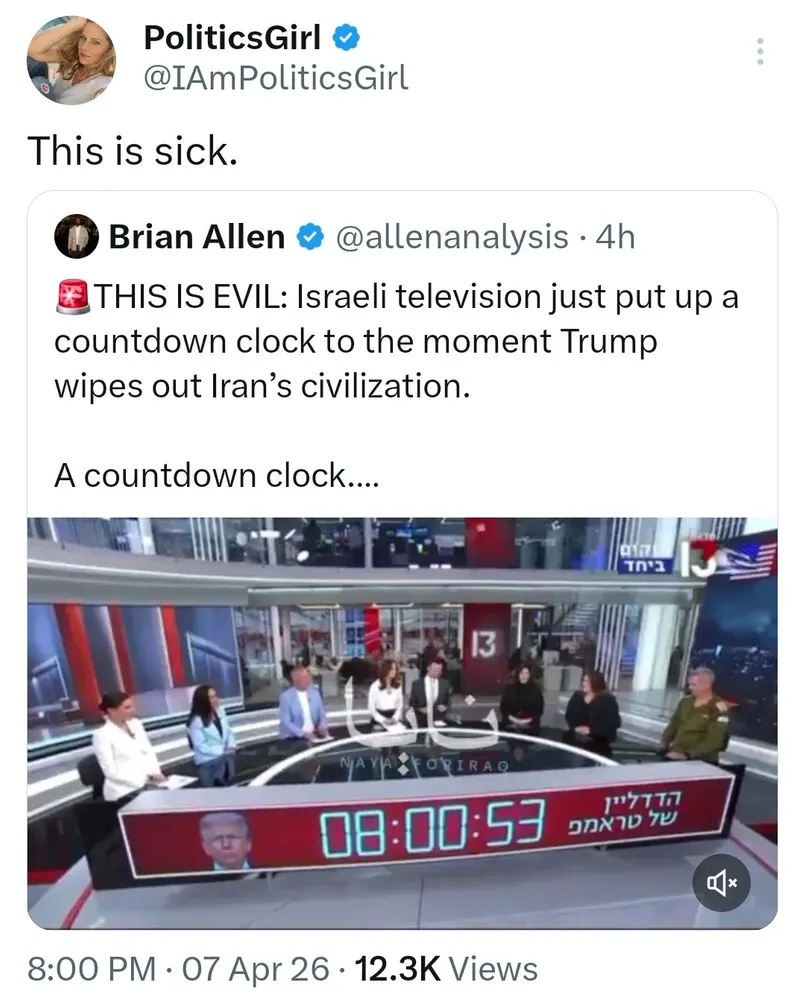Screen dimensions: 805x1000
Task: Open the 8:00 PM · 07 Apr 26 timestamp
Action: coord(179,969)
